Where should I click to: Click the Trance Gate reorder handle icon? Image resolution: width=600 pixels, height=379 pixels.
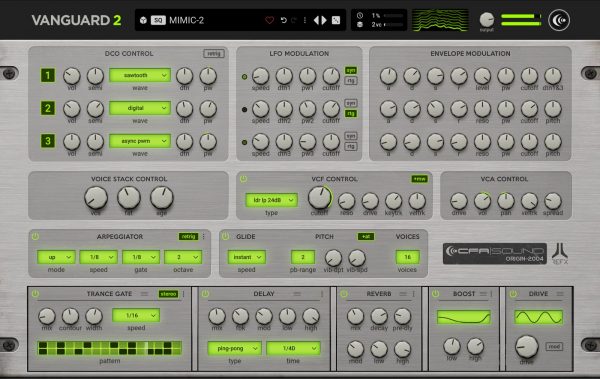point(144,294)
